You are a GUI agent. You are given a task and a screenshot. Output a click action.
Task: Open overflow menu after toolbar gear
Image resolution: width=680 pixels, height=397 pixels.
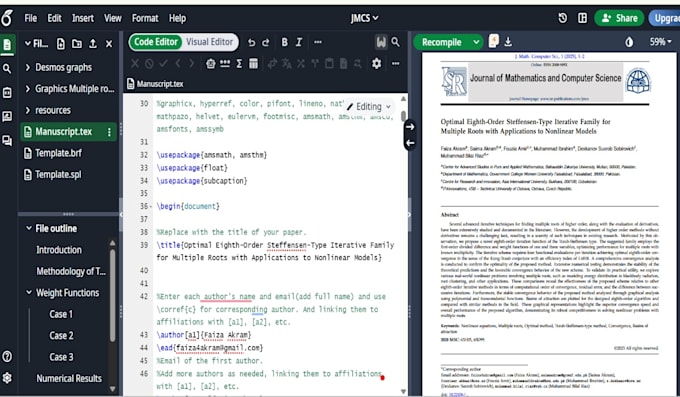pyautogui.click(x=396, y=63)
